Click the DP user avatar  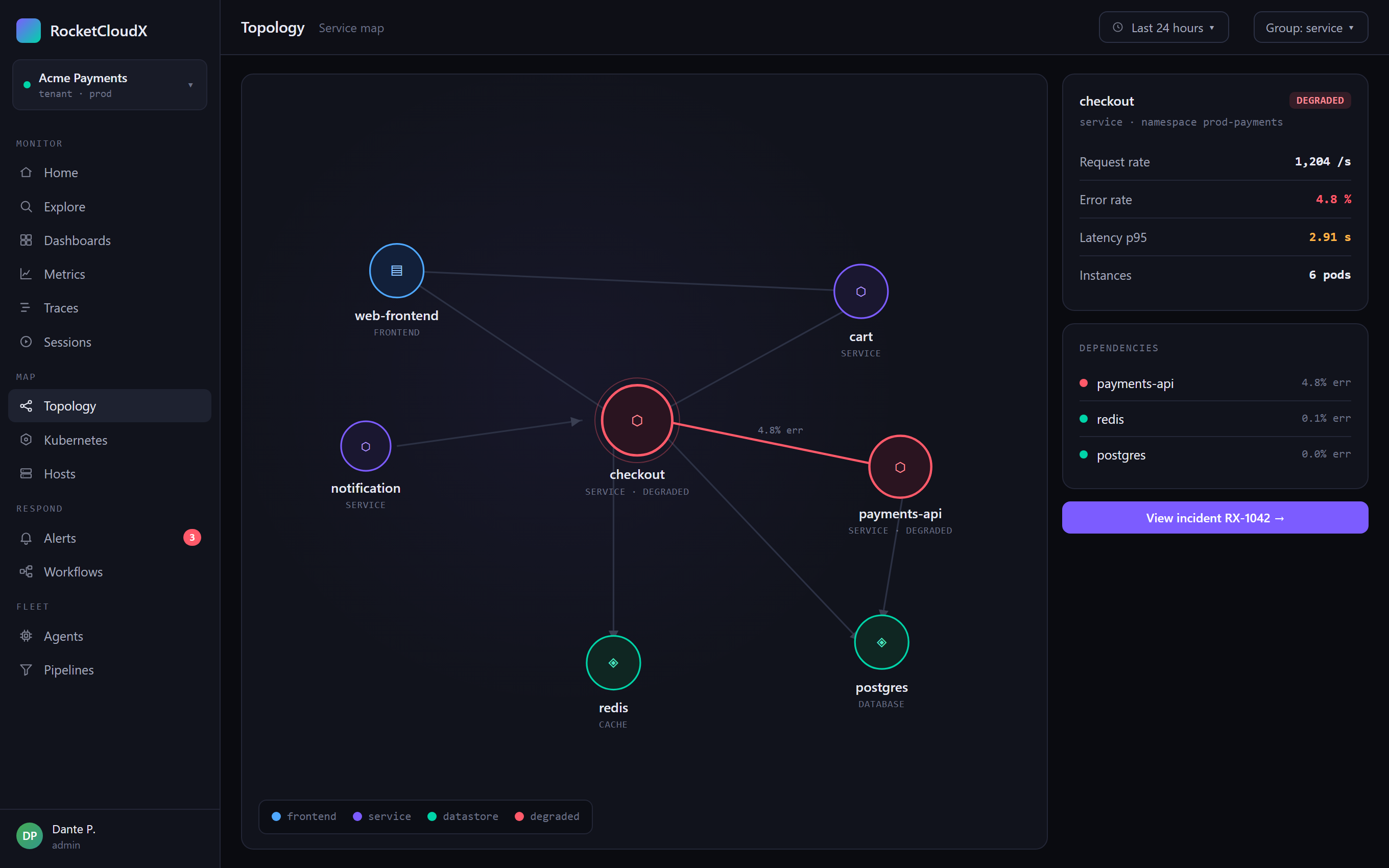pos(29,836)
